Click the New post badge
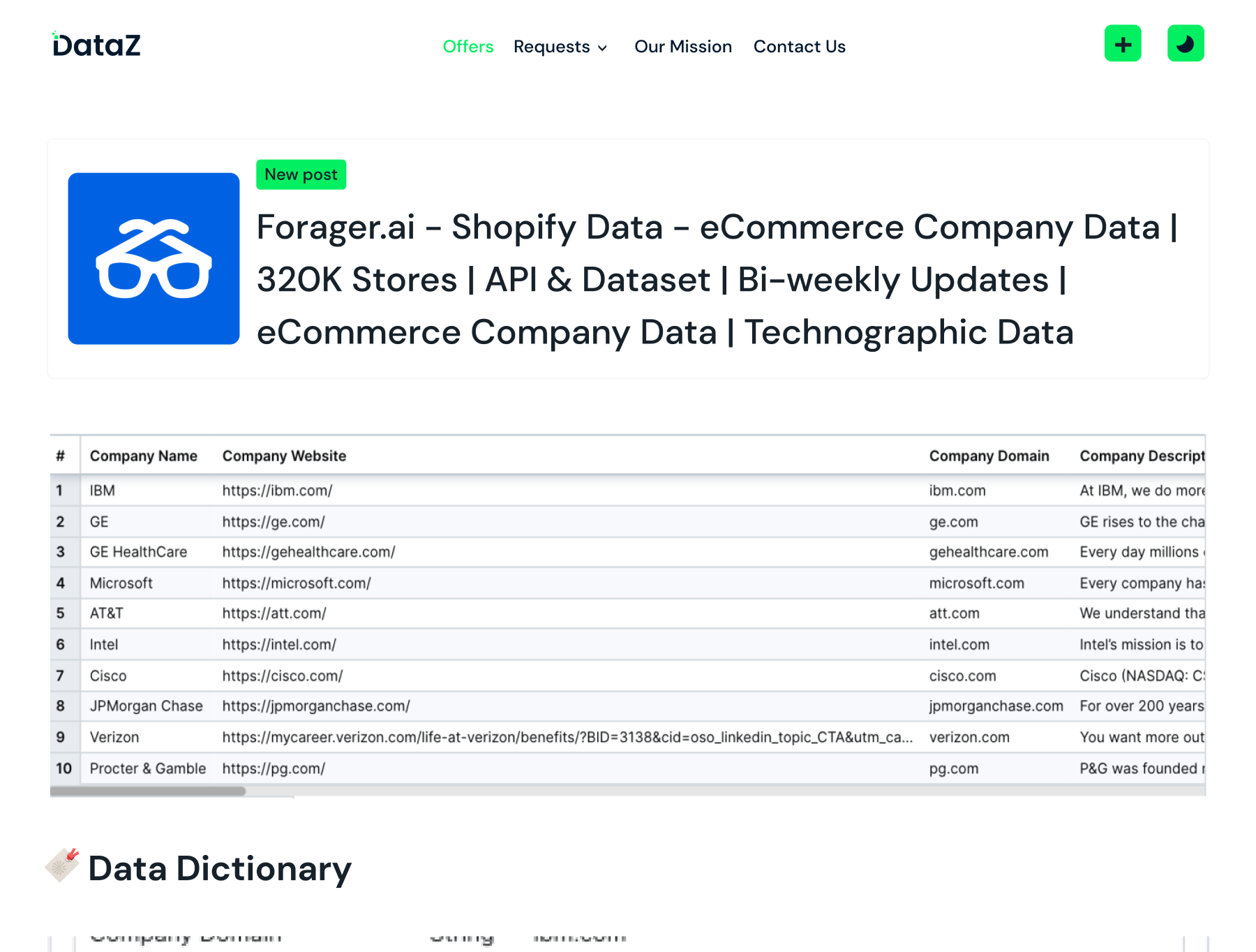The height and width of the screenshot is (952, 1256). [301, 174]
